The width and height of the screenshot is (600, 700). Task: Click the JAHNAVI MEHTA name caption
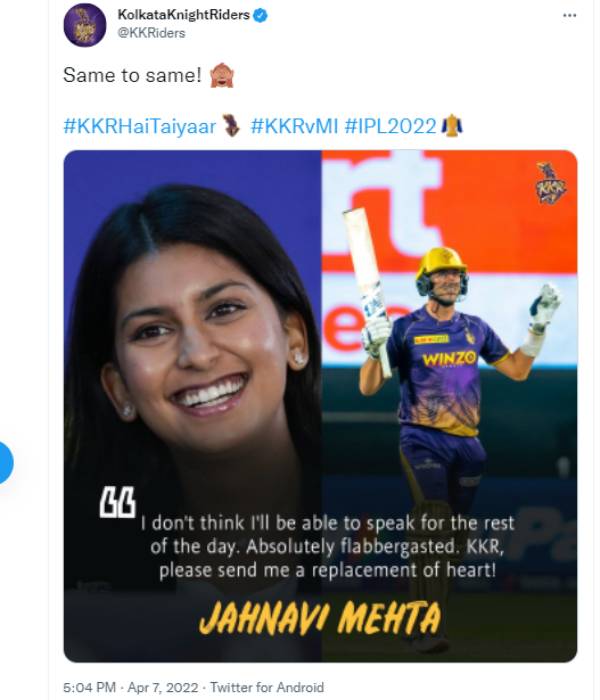[x=320, y=619]
